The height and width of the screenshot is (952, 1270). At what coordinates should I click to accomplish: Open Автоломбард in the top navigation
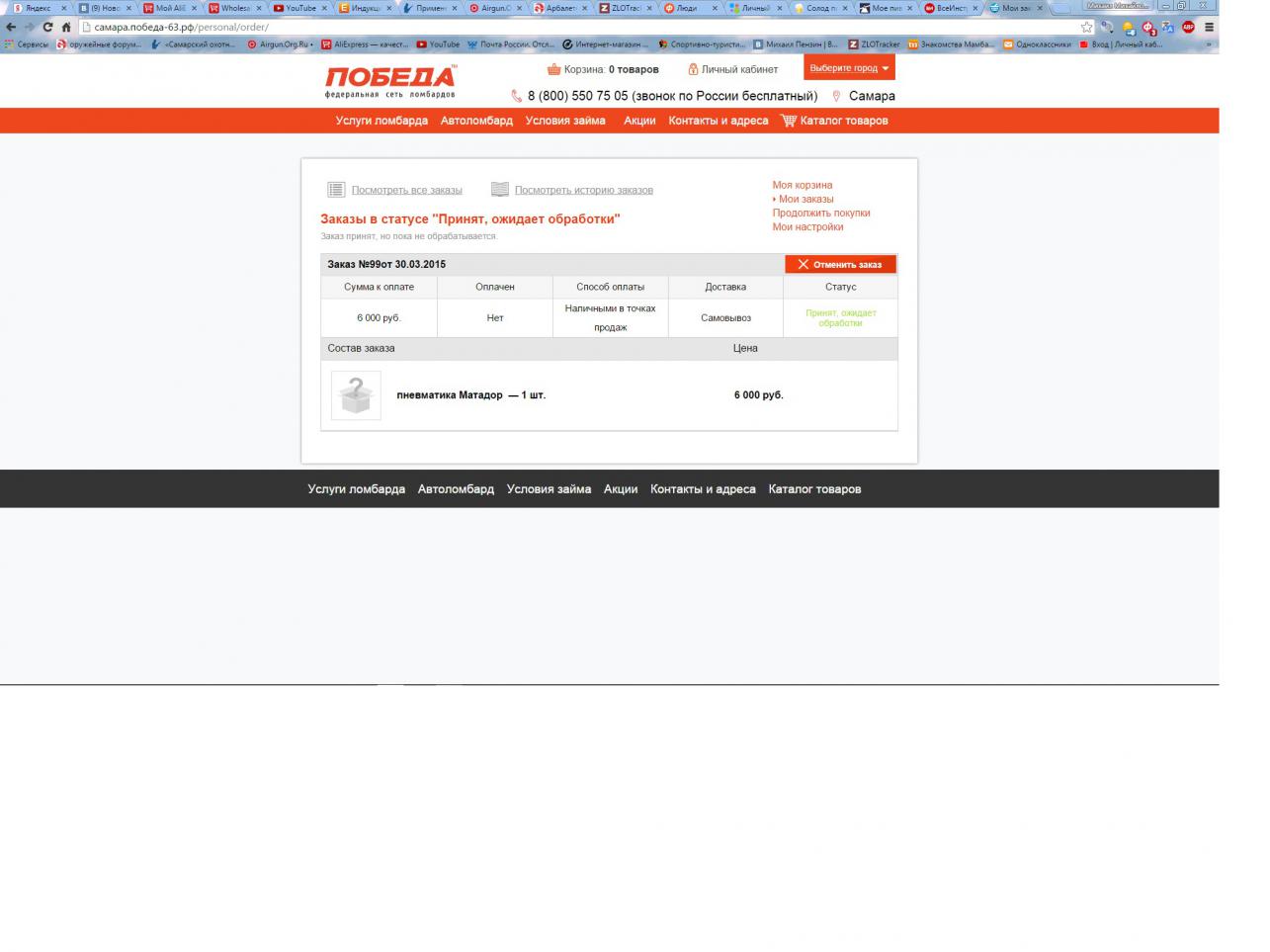(x=476, y=121)
